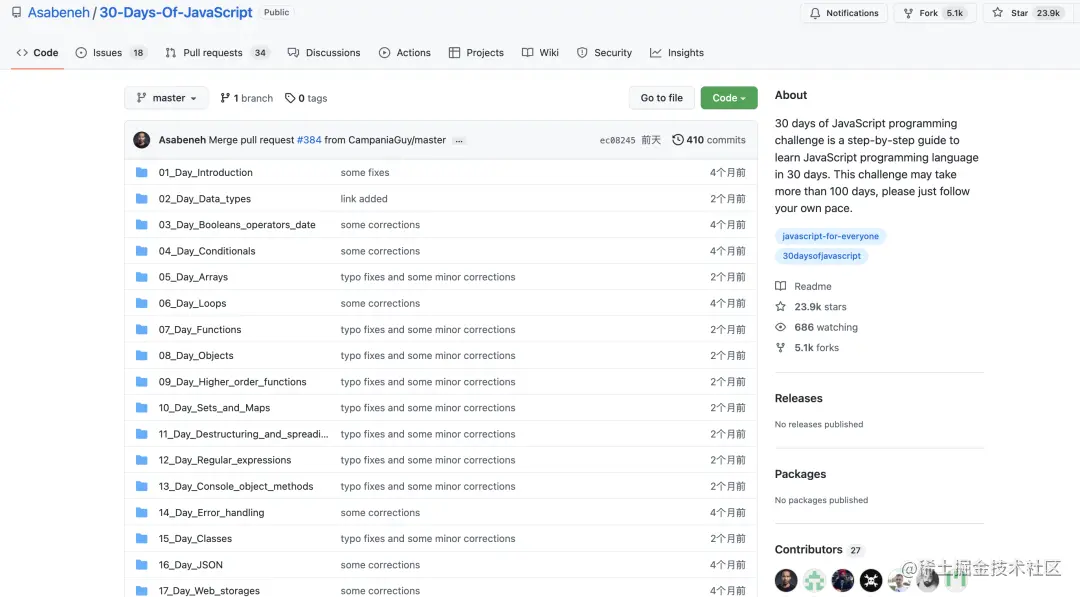View 5.1k forks in About
This screenshot has height=597, width=1080.
[x=807, y=348]
